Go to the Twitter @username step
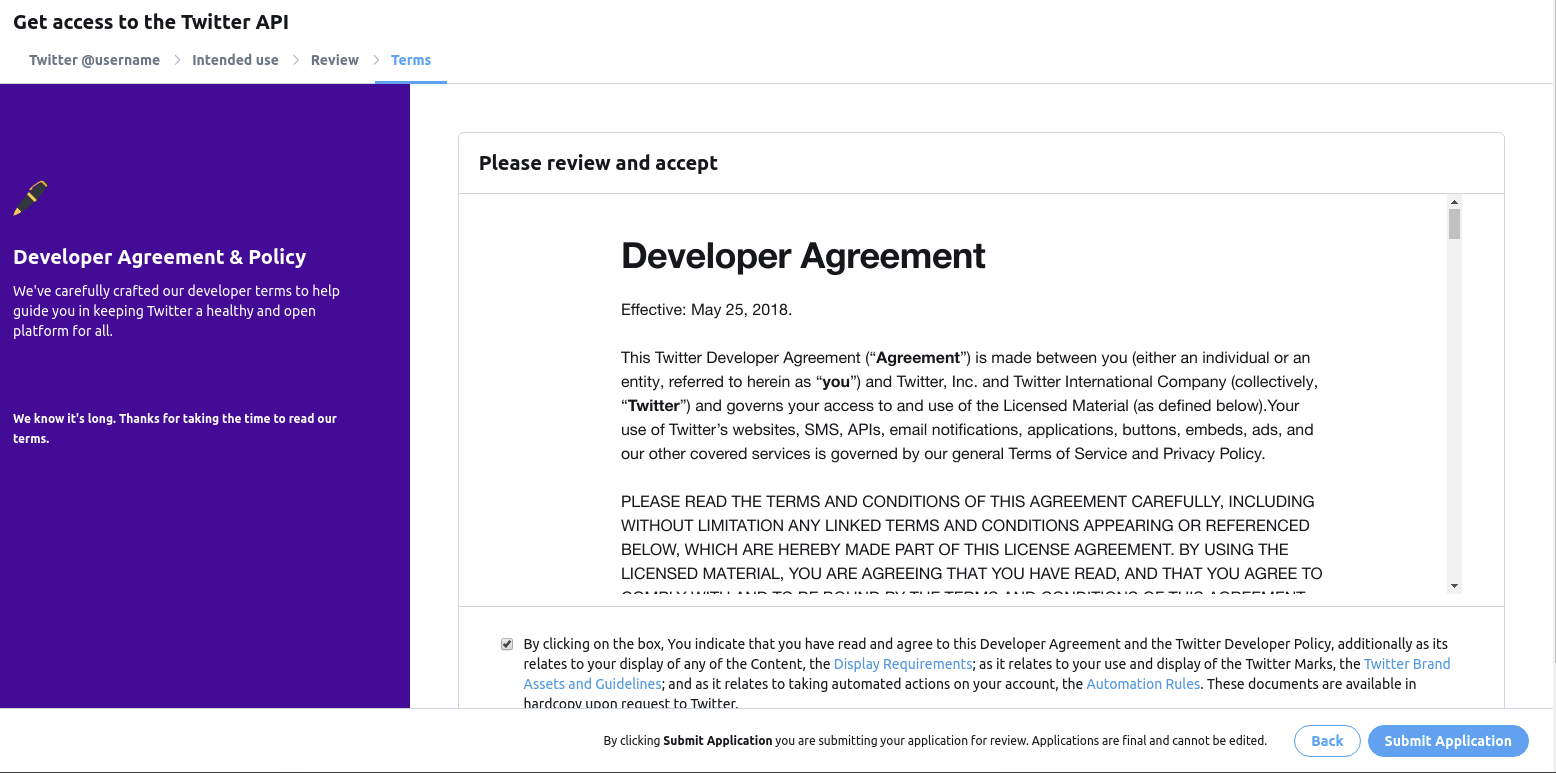This screenshot has width=1556, height=773. 94,60
